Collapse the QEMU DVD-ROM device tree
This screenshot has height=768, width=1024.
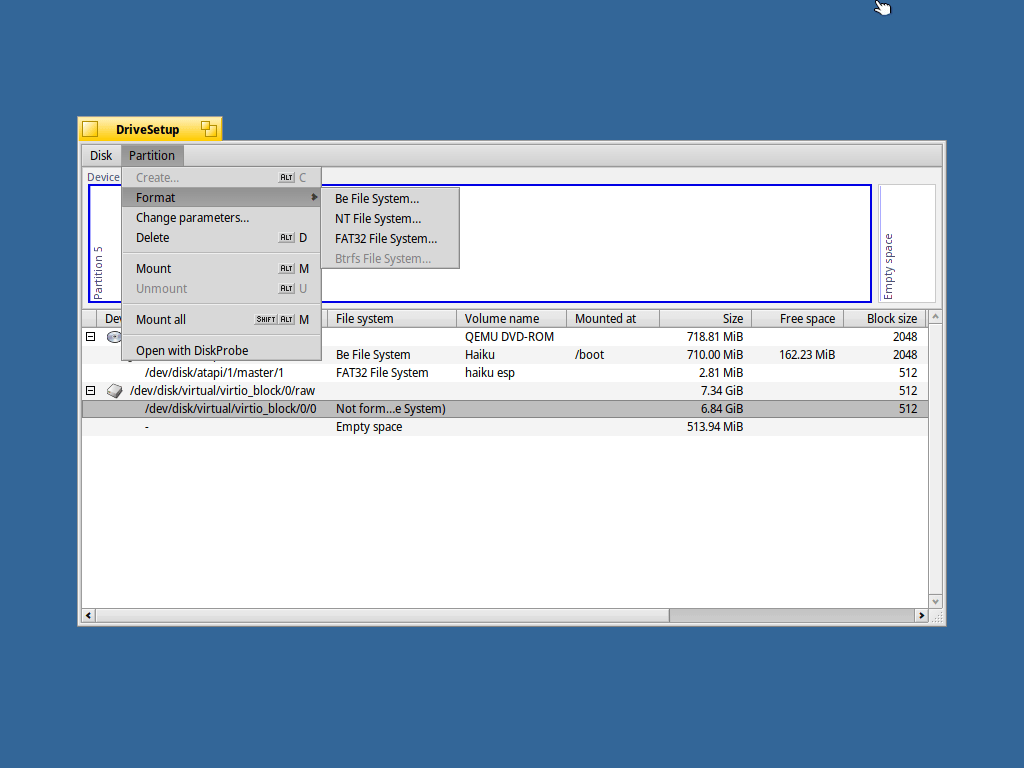pos(91,337)
